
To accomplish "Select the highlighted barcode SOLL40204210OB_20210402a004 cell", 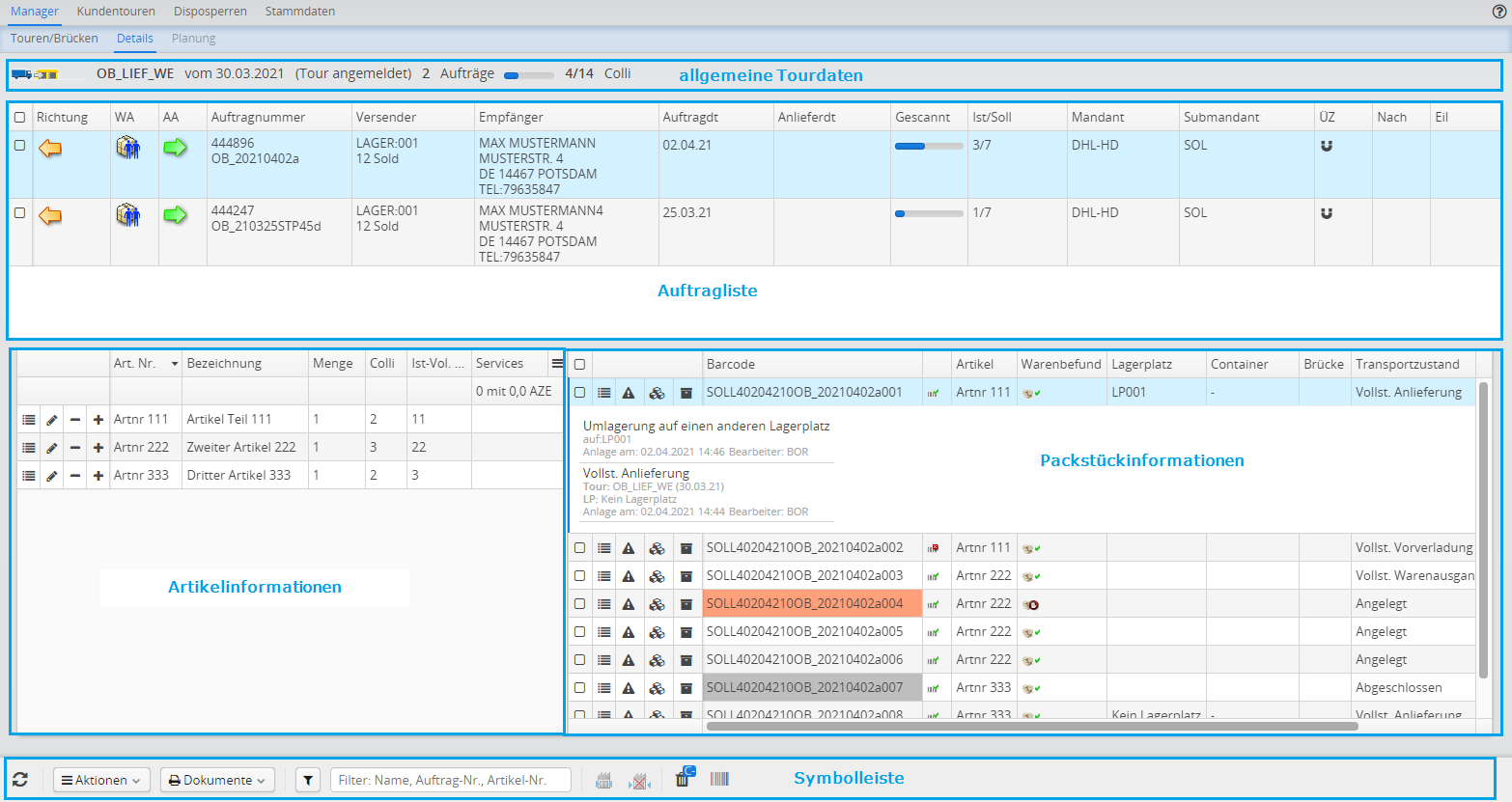I will point(812,604).
